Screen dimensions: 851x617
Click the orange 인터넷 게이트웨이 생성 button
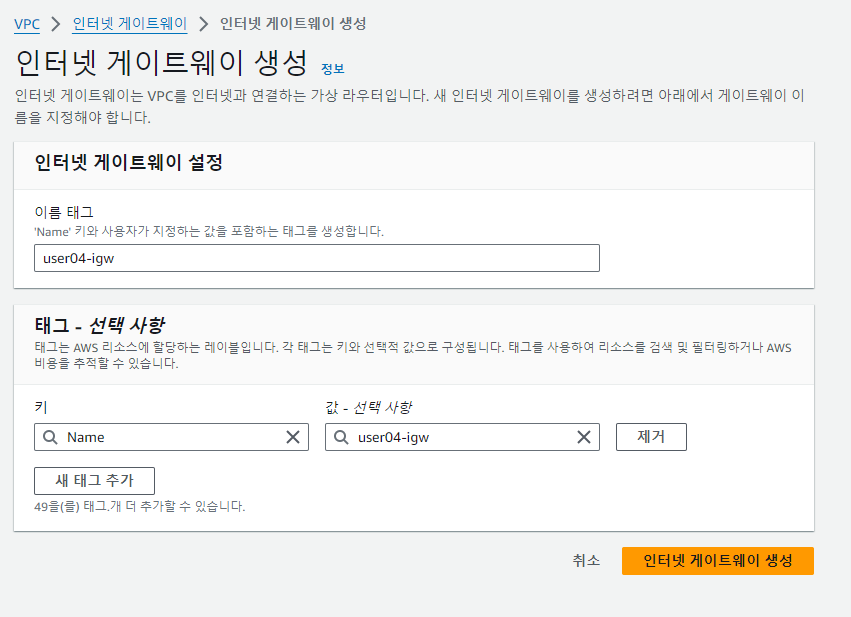tap(717, 561)
